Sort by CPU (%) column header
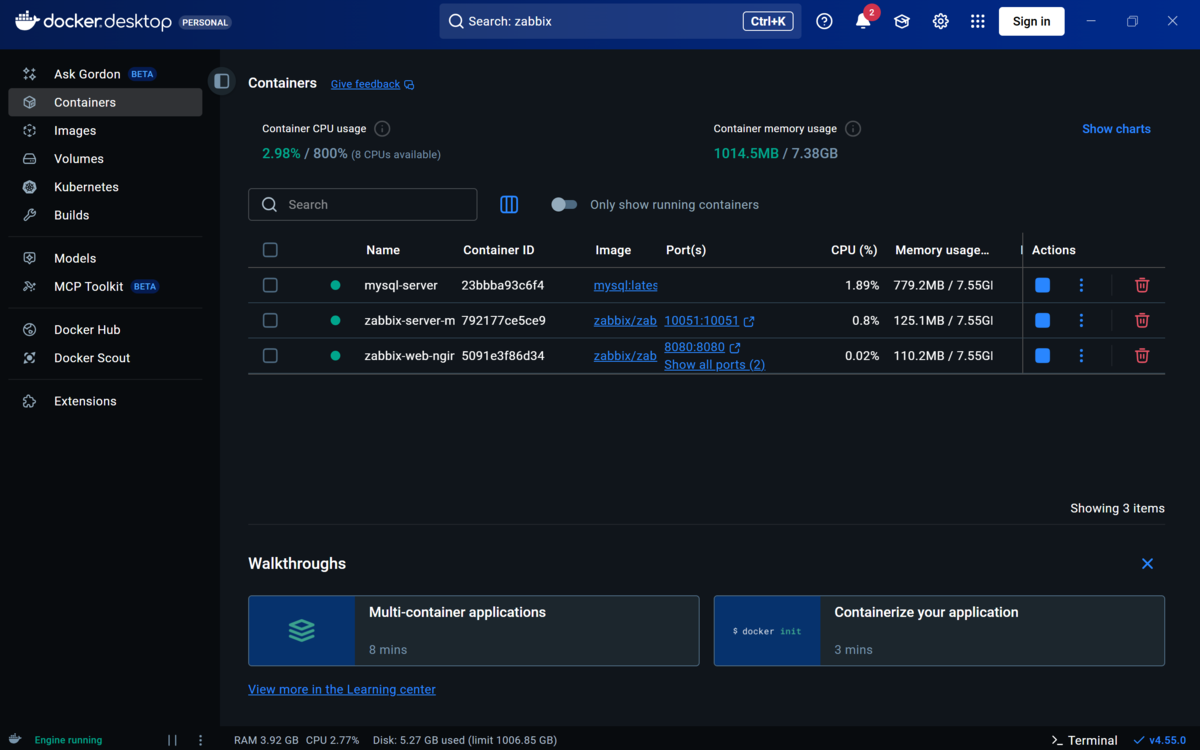This screenshot has height=750, width=1200. pos(854,250)
